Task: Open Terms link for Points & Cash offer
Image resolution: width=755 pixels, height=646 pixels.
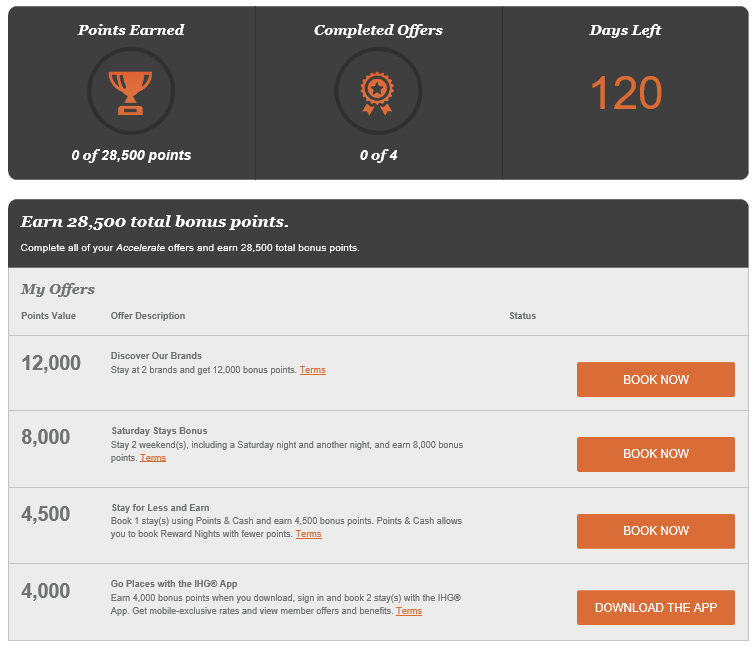Action: click(308, 534)
